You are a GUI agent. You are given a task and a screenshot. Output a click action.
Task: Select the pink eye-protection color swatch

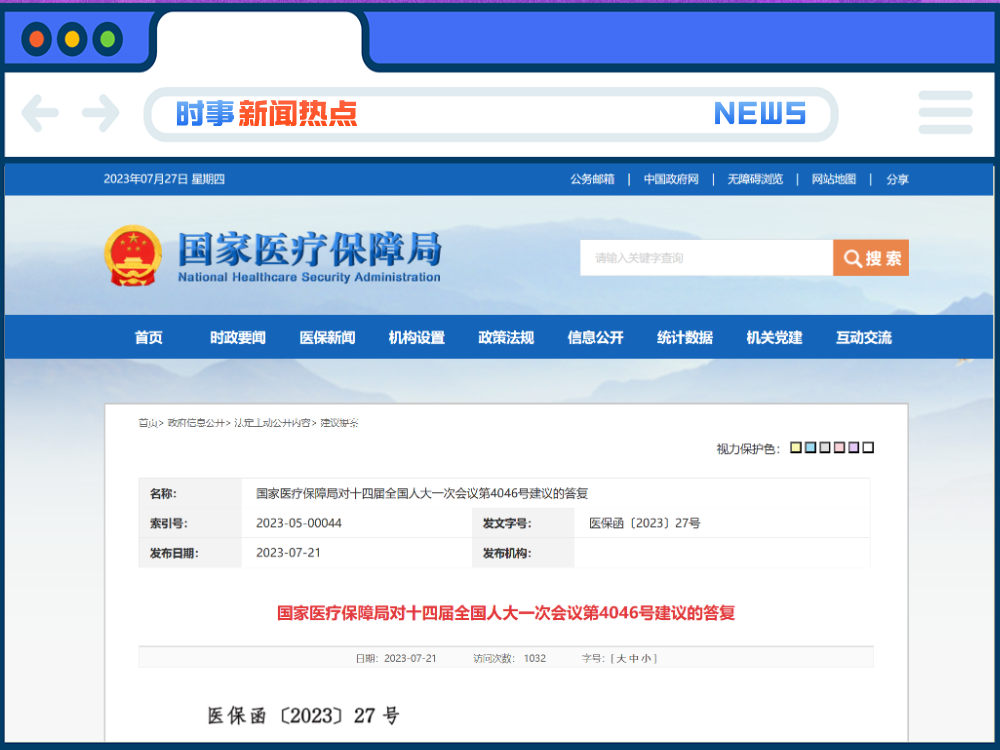click(839, 447)
